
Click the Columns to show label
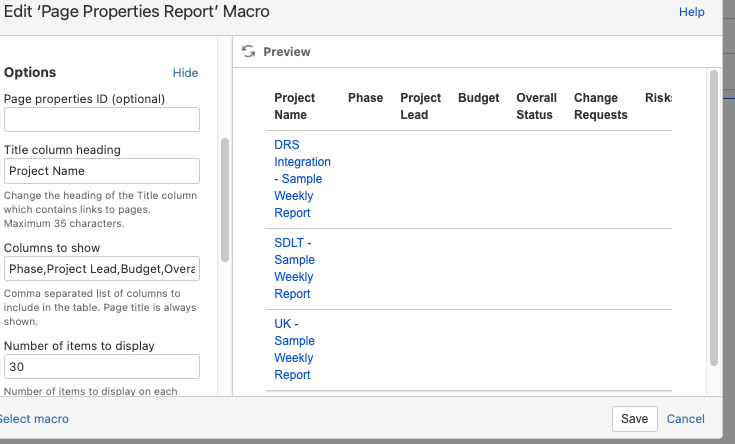pyautogui.click(x=52, y=248)
